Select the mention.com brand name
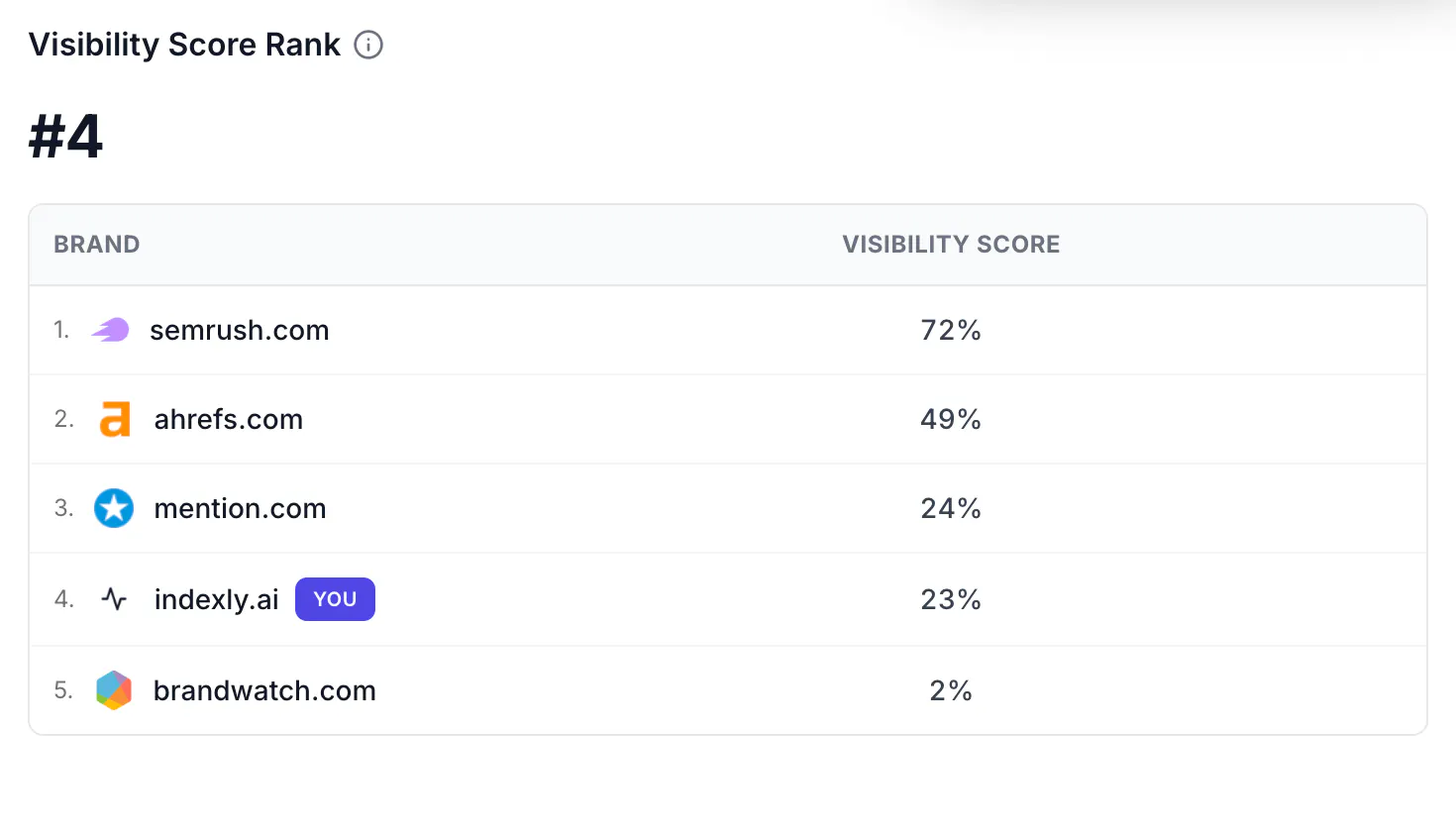The width and height of the screenshot is (1456, 834). (241, 508)
